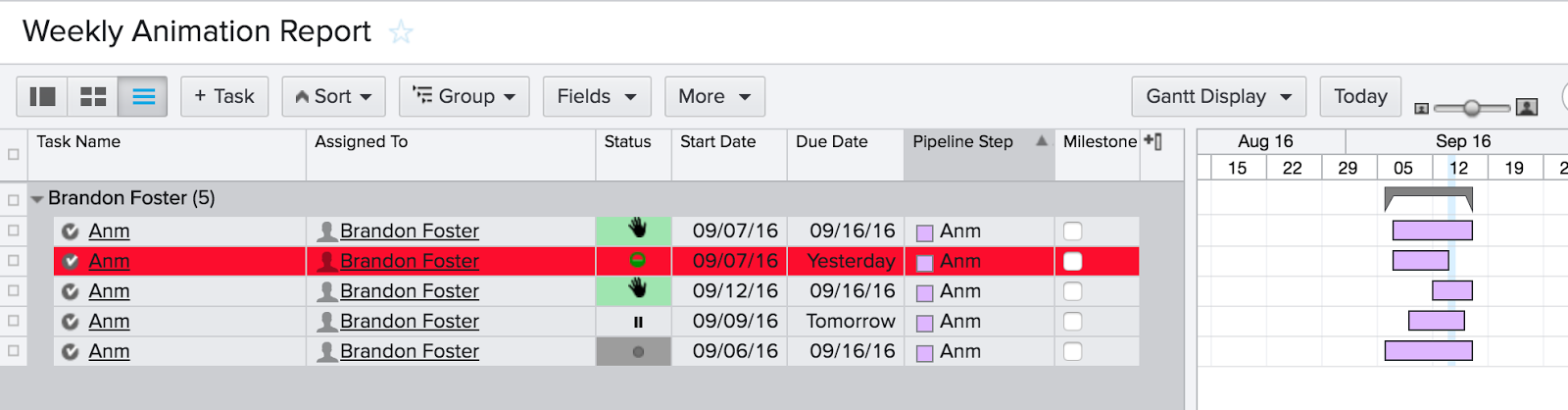Tick the Milestone checkbox in the red overdue row

1073,261
